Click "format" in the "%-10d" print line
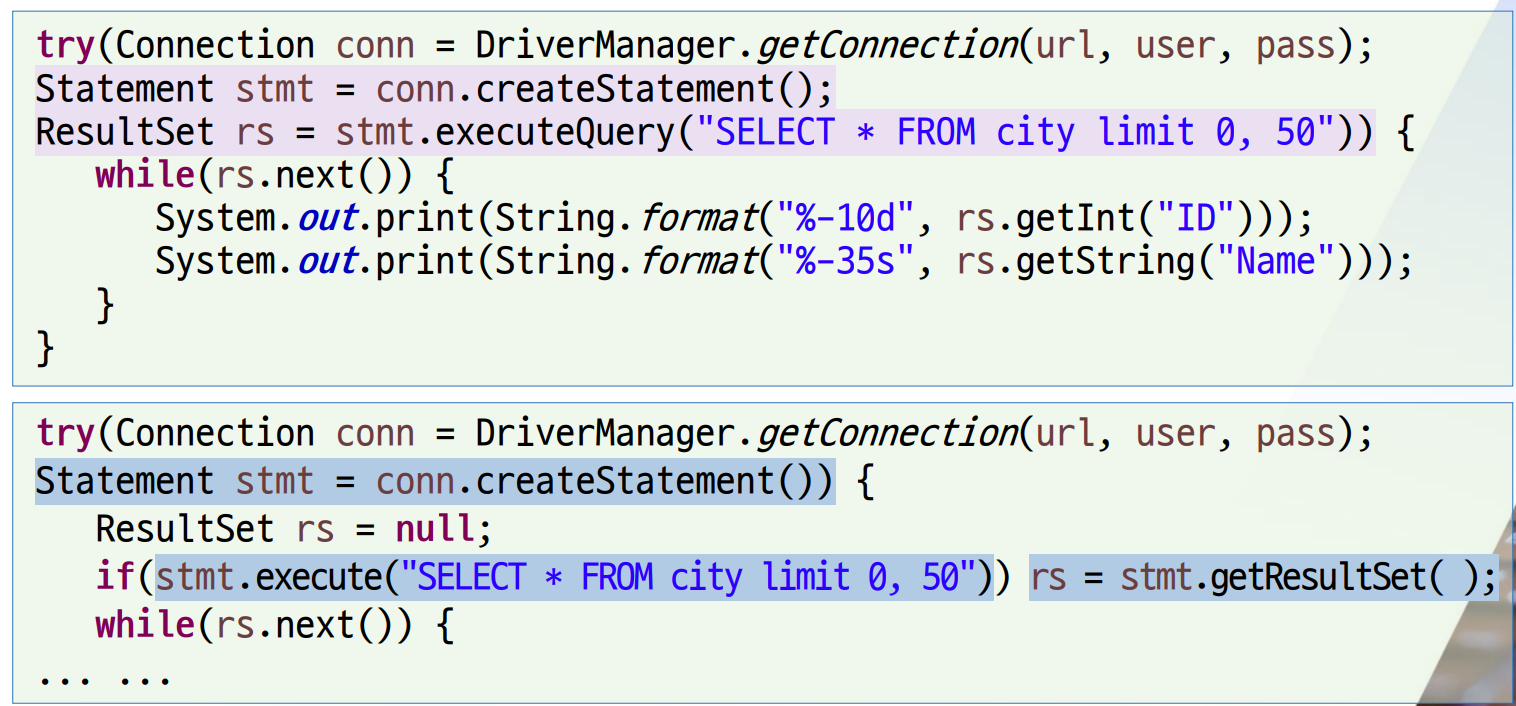 click(x=699, y=217)
